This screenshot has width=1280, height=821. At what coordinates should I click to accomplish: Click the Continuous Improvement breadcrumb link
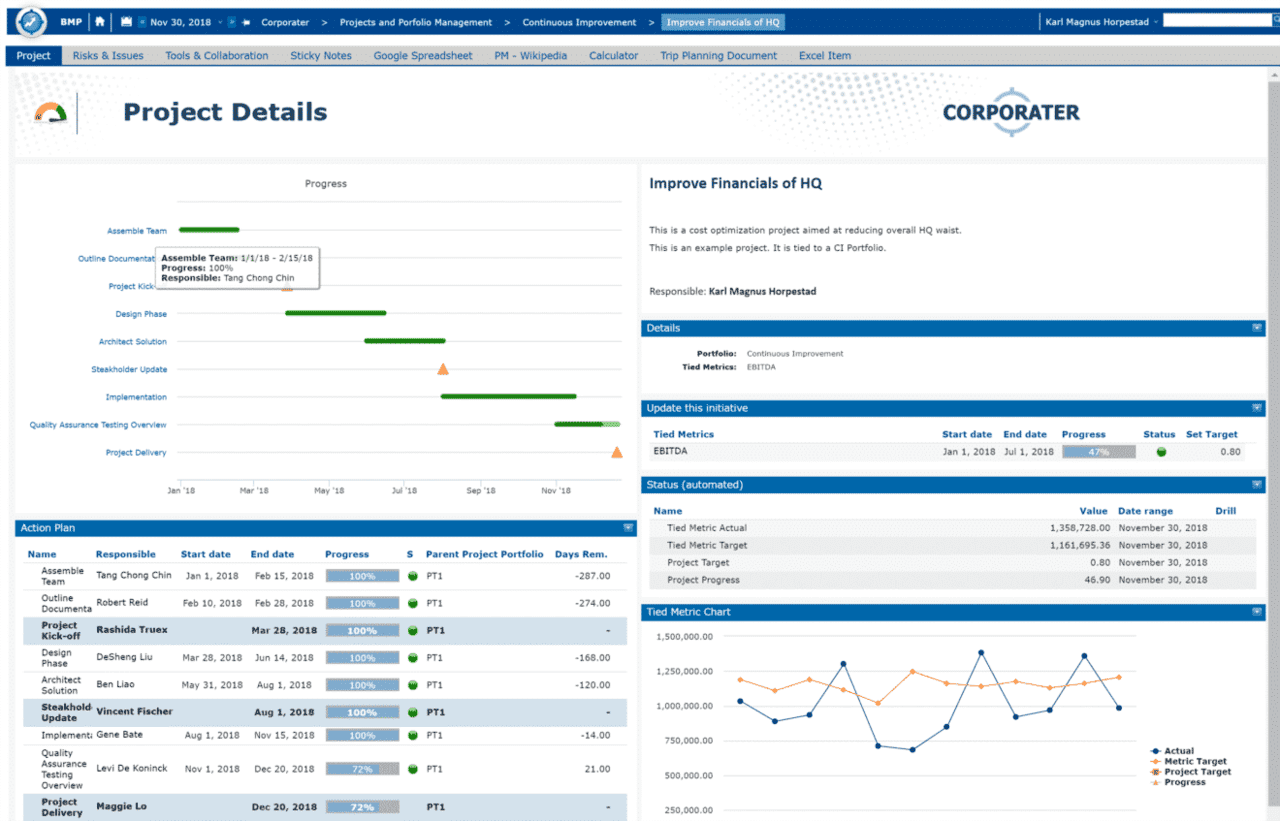(579, 22)
